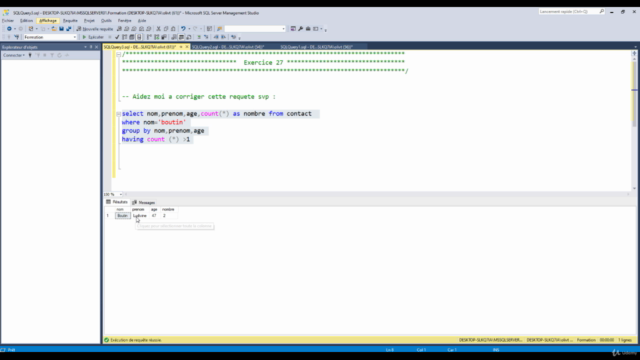Image resolution: width=640 pixels, height=360 pixels.
Task: Click the open file folder icon
Action: (54, 29)
